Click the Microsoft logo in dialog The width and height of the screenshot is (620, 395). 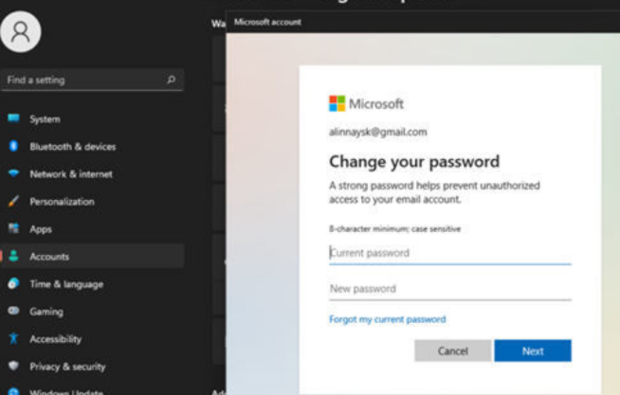coord(337,104)
